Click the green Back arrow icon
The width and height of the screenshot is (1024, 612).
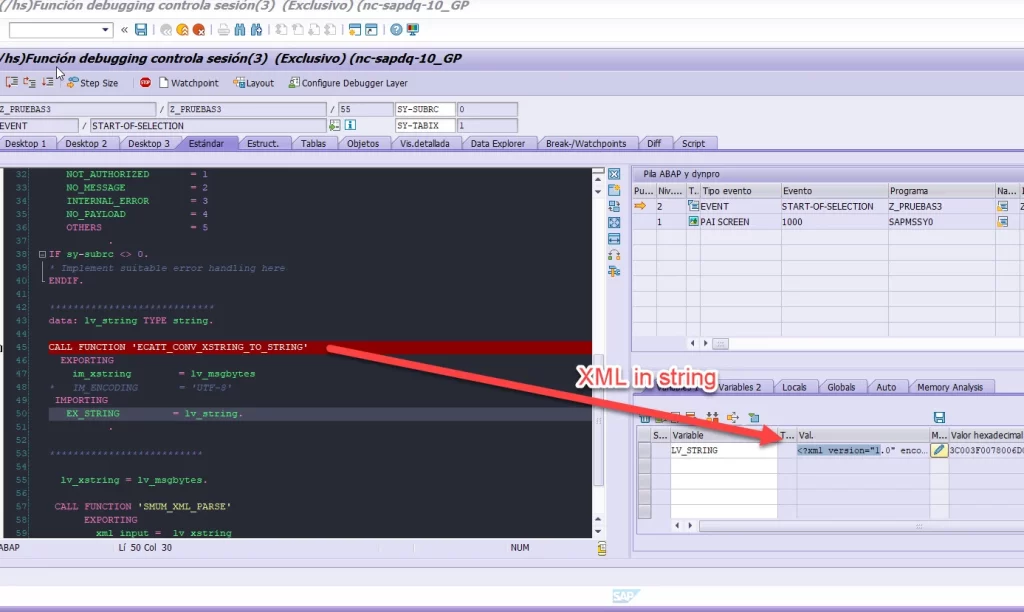point(166,29)
